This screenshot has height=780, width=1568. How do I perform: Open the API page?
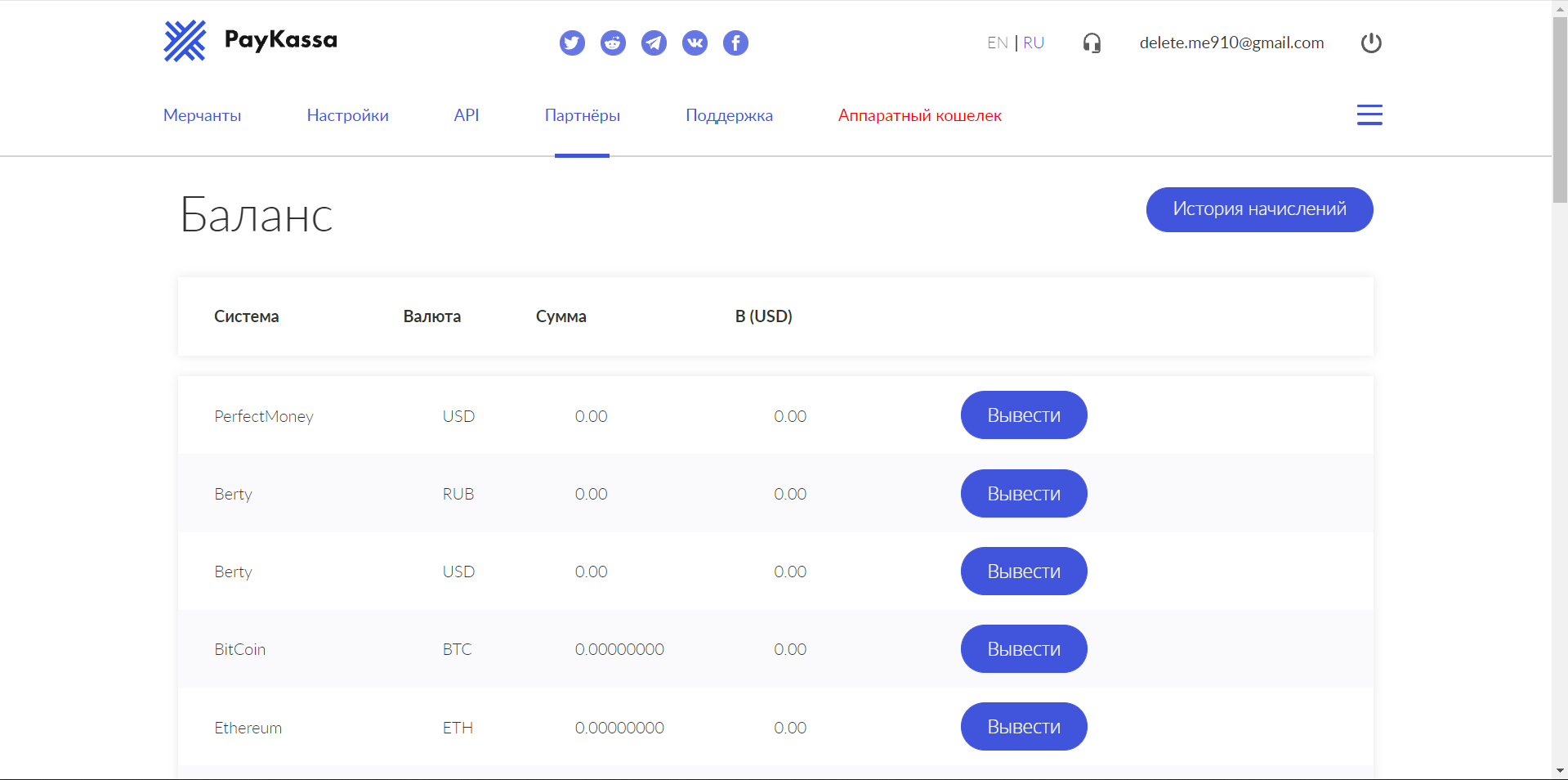pos(467,115)
